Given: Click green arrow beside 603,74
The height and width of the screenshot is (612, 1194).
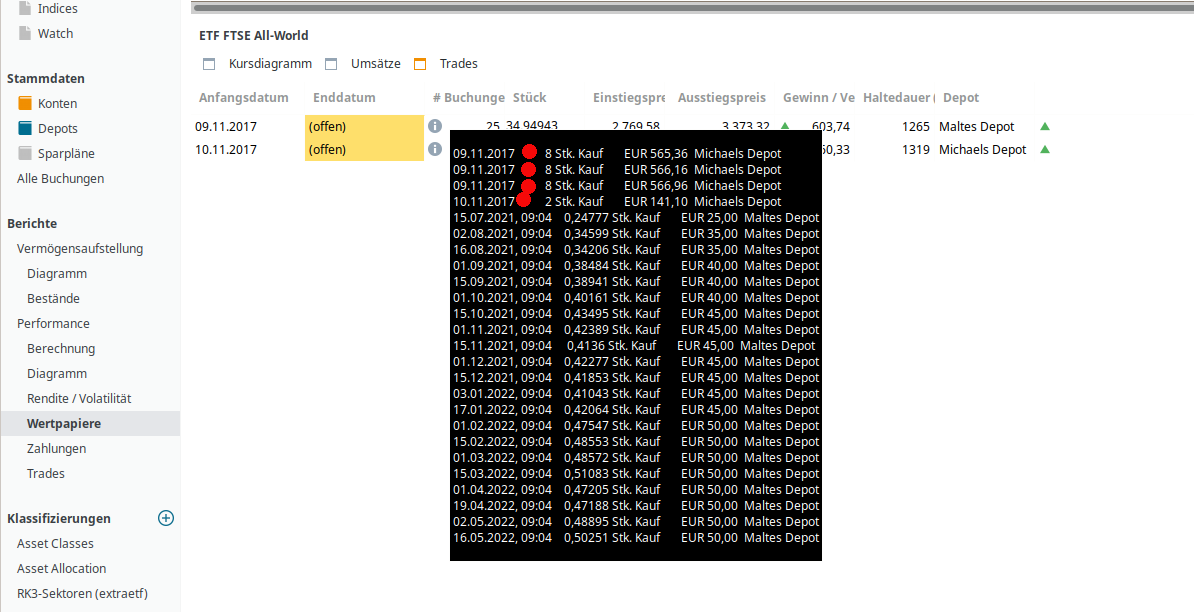Looking at the screenshot, I should 785,126.
